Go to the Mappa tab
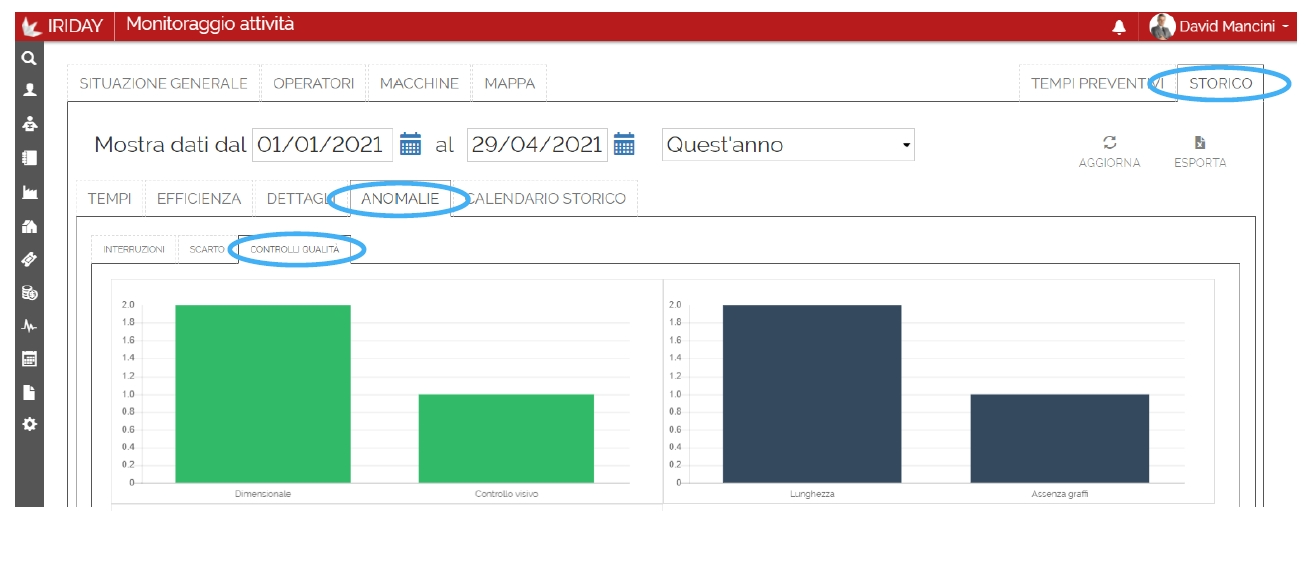 pos(509,84)
